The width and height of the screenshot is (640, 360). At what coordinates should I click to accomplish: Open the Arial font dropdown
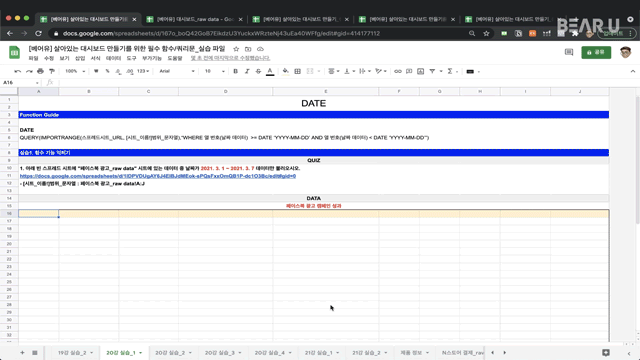(177, 71)
